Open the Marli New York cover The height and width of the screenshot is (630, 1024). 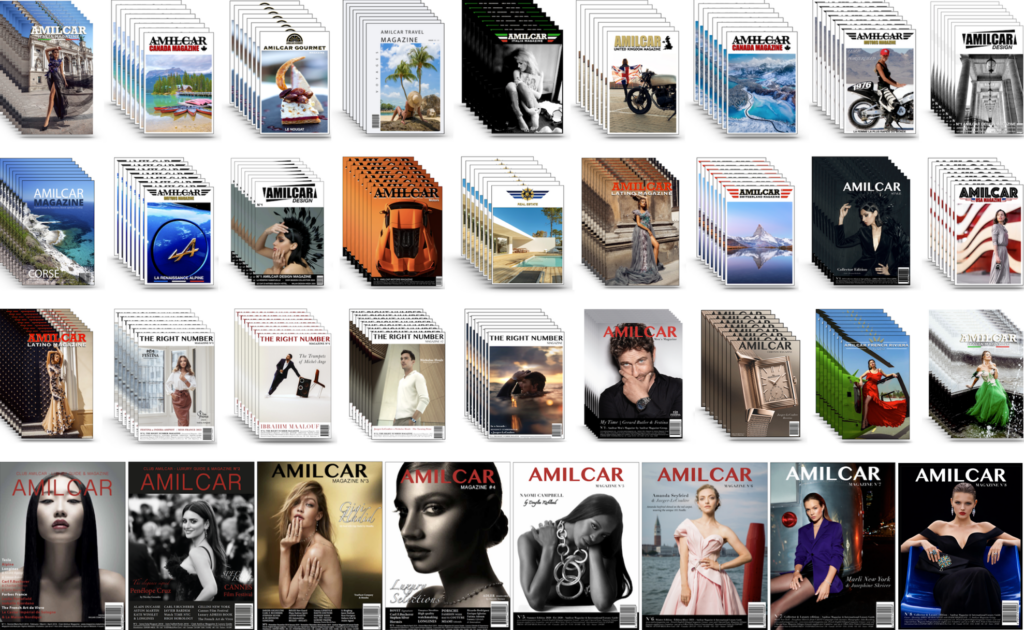[x=832, y=546]
